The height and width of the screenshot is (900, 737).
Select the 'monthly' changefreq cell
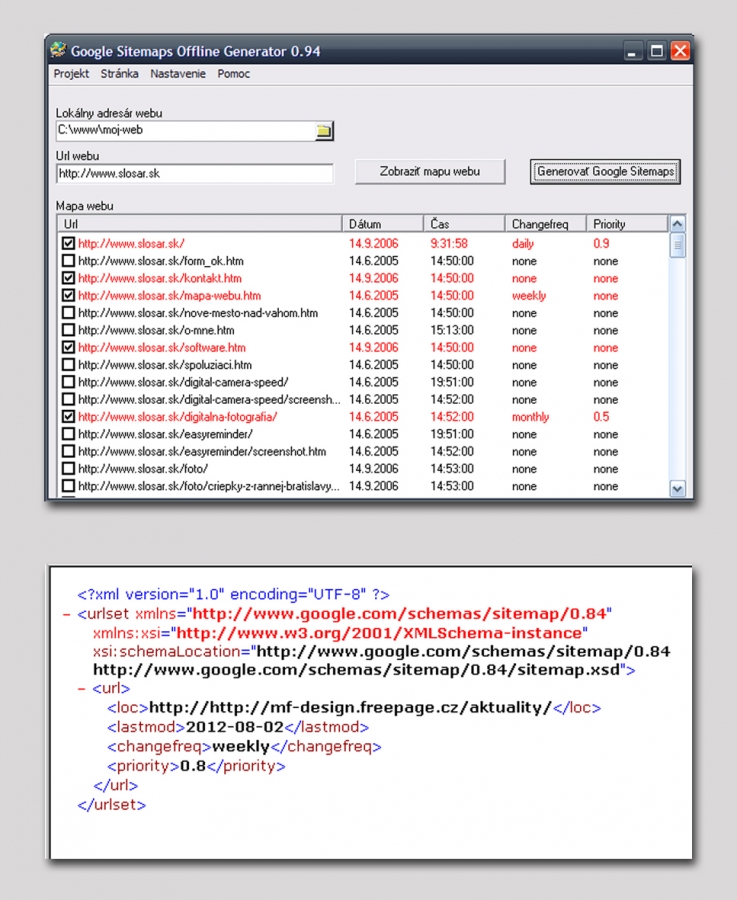[530, 417]
